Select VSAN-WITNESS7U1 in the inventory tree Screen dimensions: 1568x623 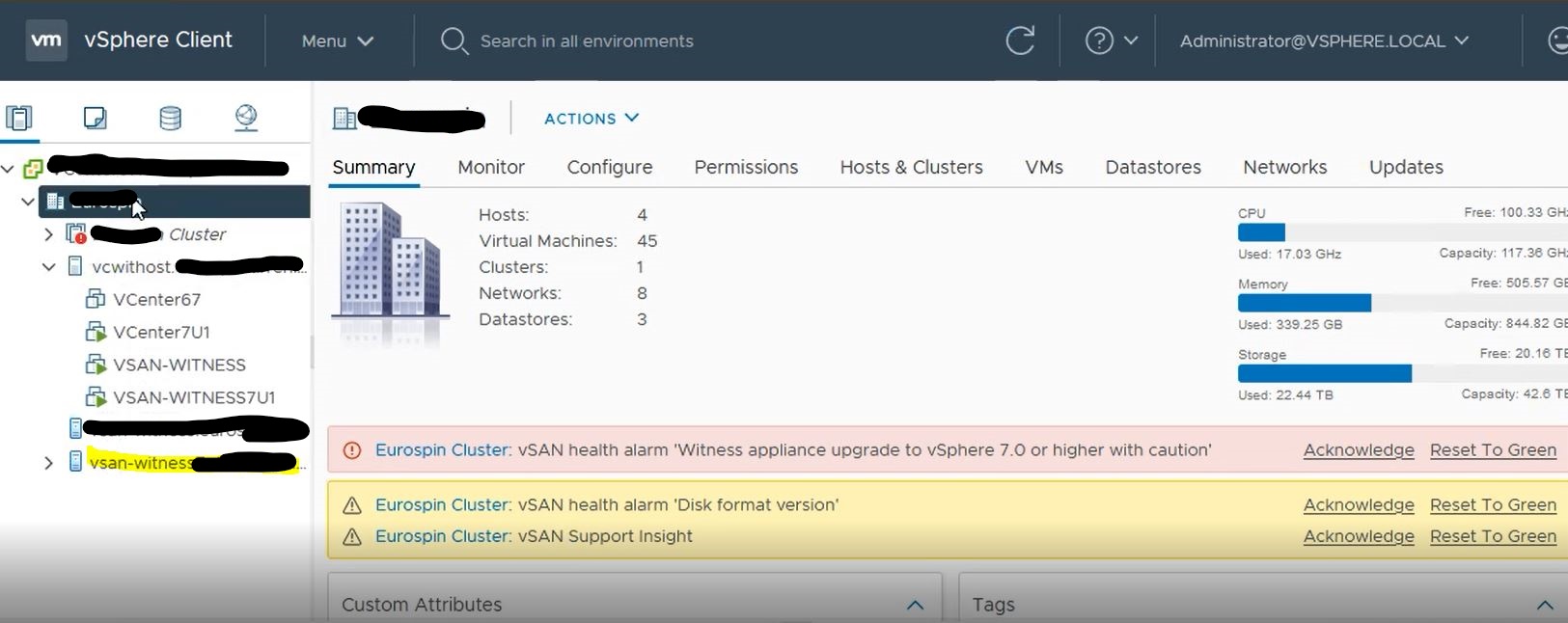[x=194, y=397]
